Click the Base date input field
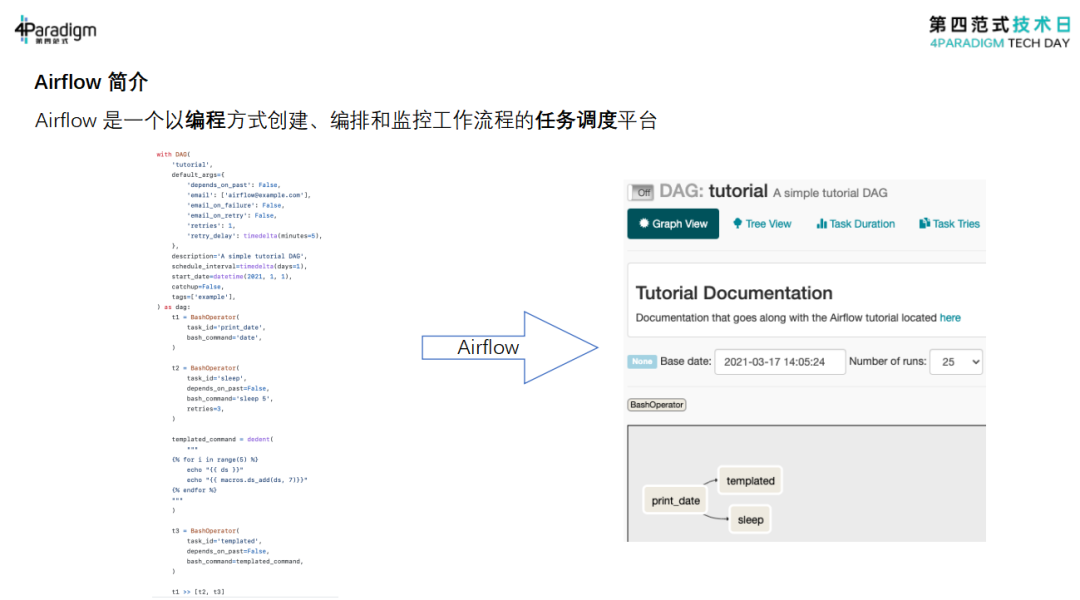The height and width of the screenshot is (600, 1080). 778,361
